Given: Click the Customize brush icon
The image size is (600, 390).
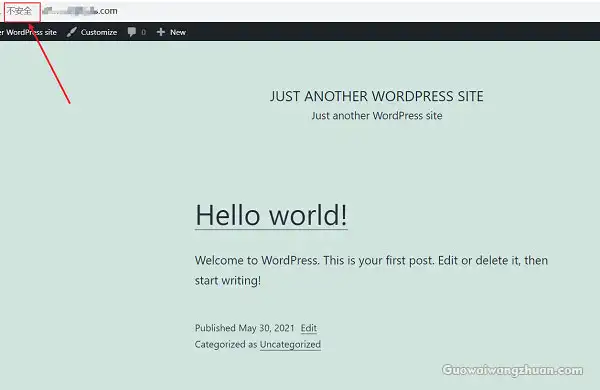Looking at the screenshot, I should coord(72,32).
